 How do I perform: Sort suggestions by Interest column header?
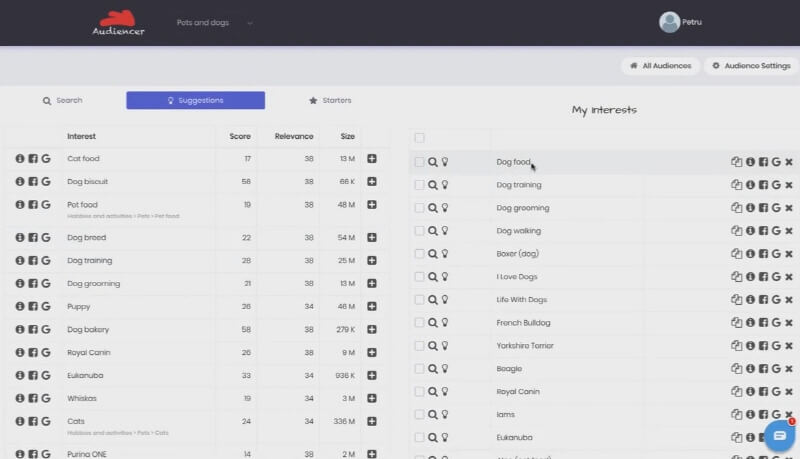point(82,136)
